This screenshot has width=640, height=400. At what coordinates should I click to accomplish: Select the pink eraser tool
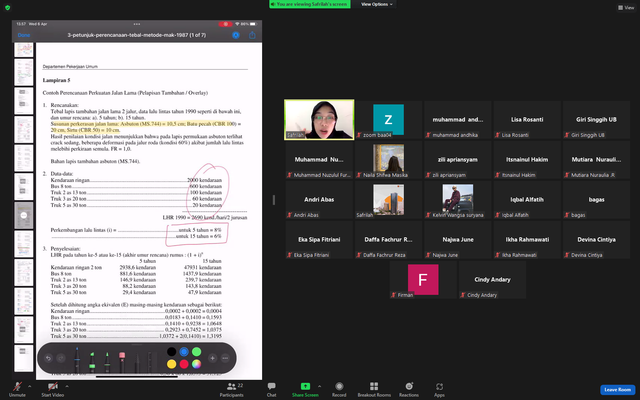(122, 362)
